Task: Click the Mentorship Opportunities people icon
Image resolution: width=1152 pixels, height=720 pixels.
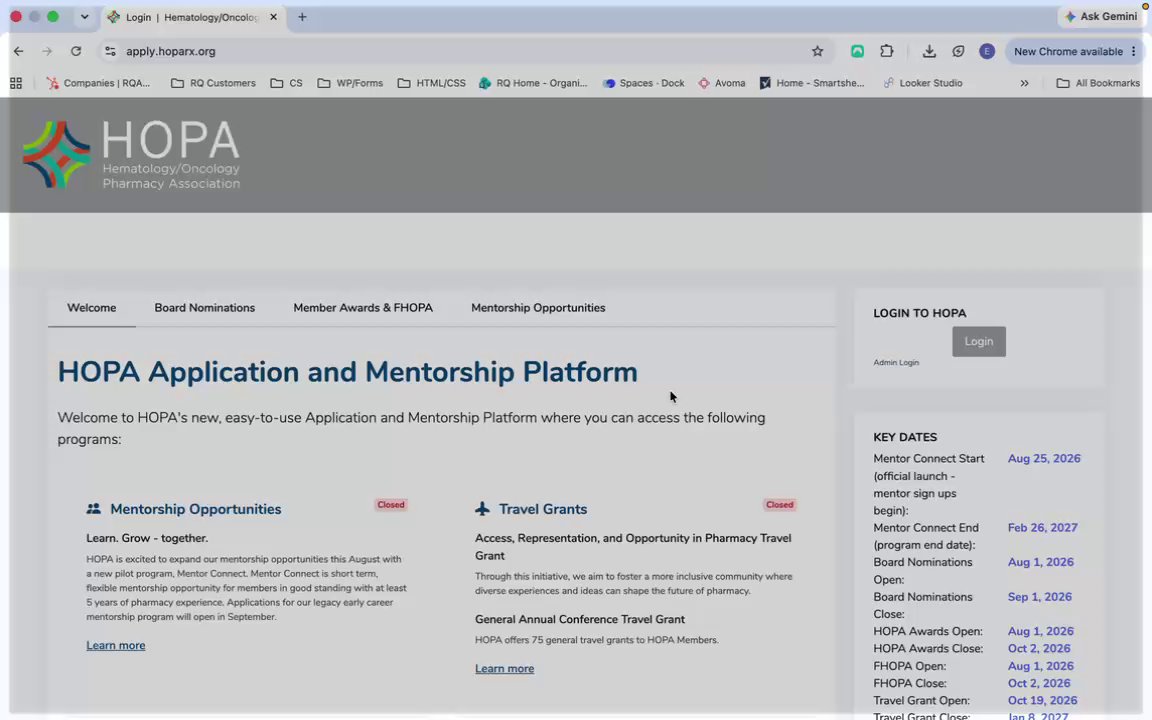Action: pos(93,508)
